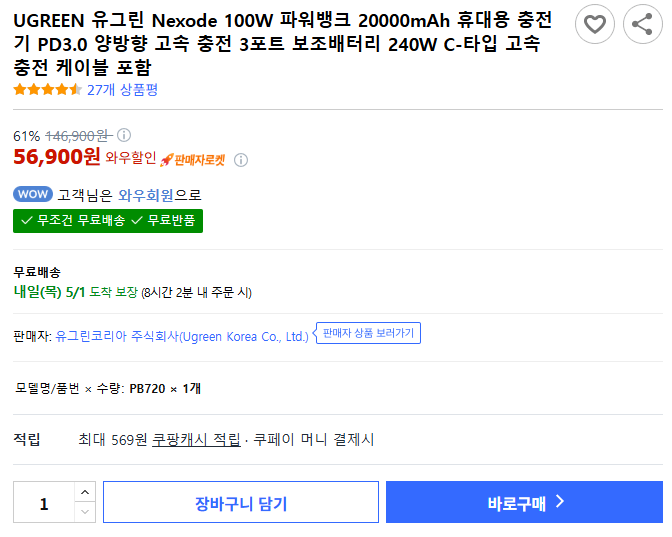Click the 무조건 무료배송 green badge
Viewport: 672px width, 537px height.
click(74, 220)
